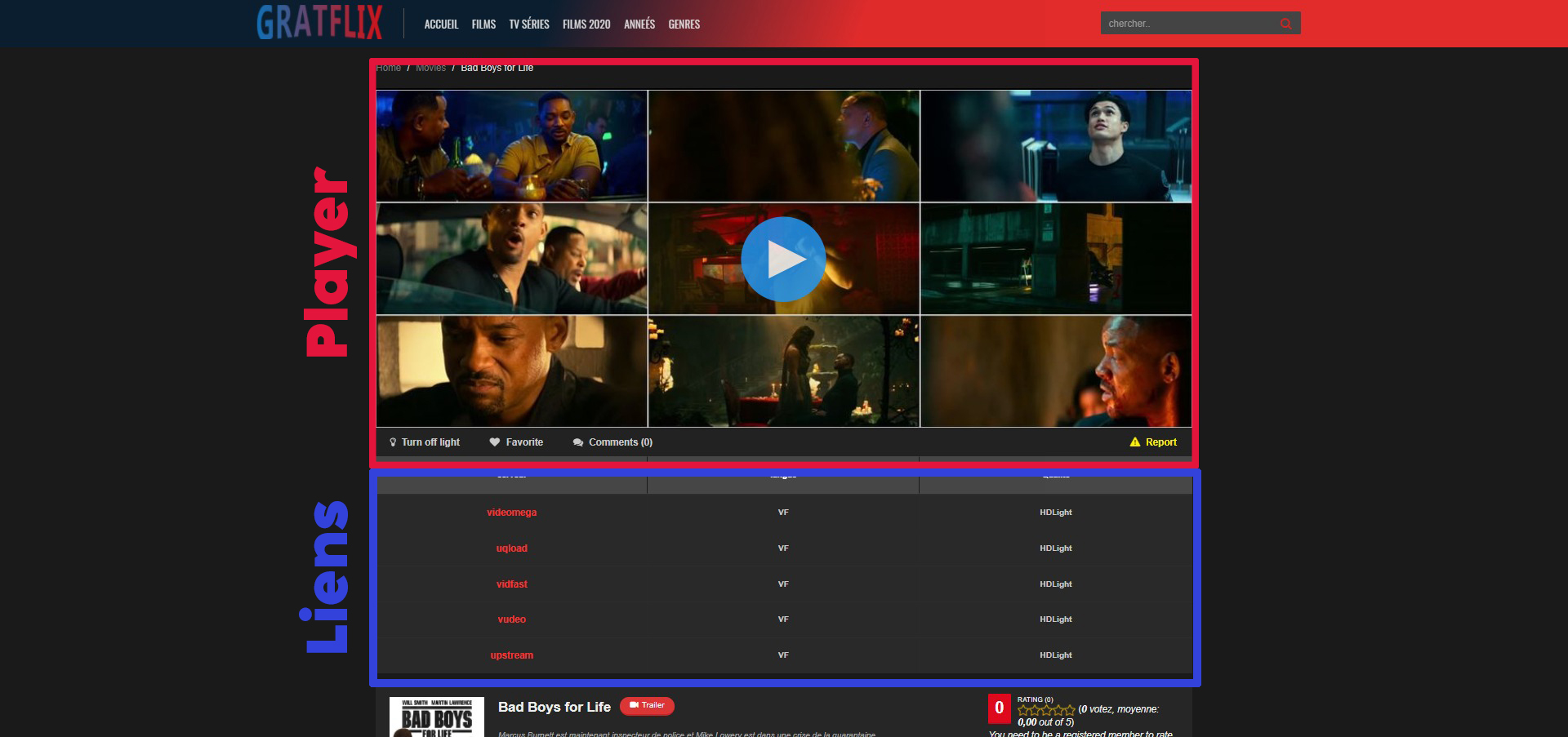Open the FILMS menu item
Viewport: 1568px width, 737px height.
click(x=483, y=24)
